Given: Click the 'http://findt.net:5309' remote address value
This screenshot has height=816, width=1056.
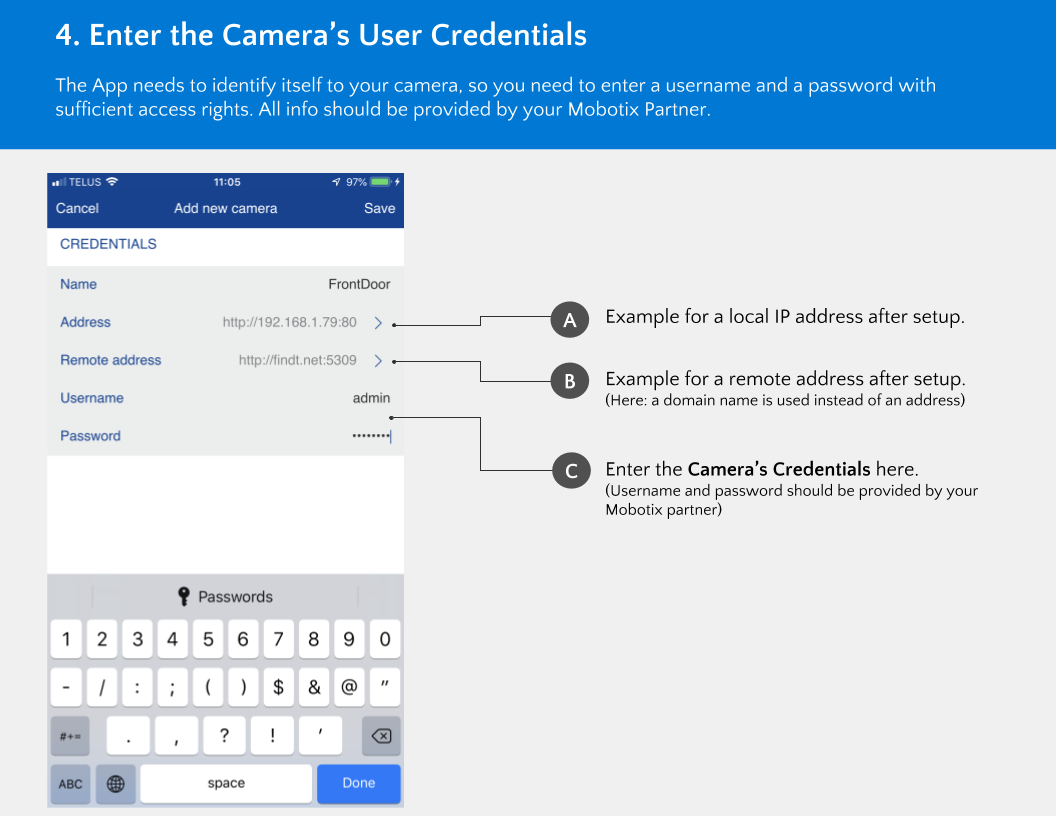Looking at the screenshot, I should tap(298, 360).
